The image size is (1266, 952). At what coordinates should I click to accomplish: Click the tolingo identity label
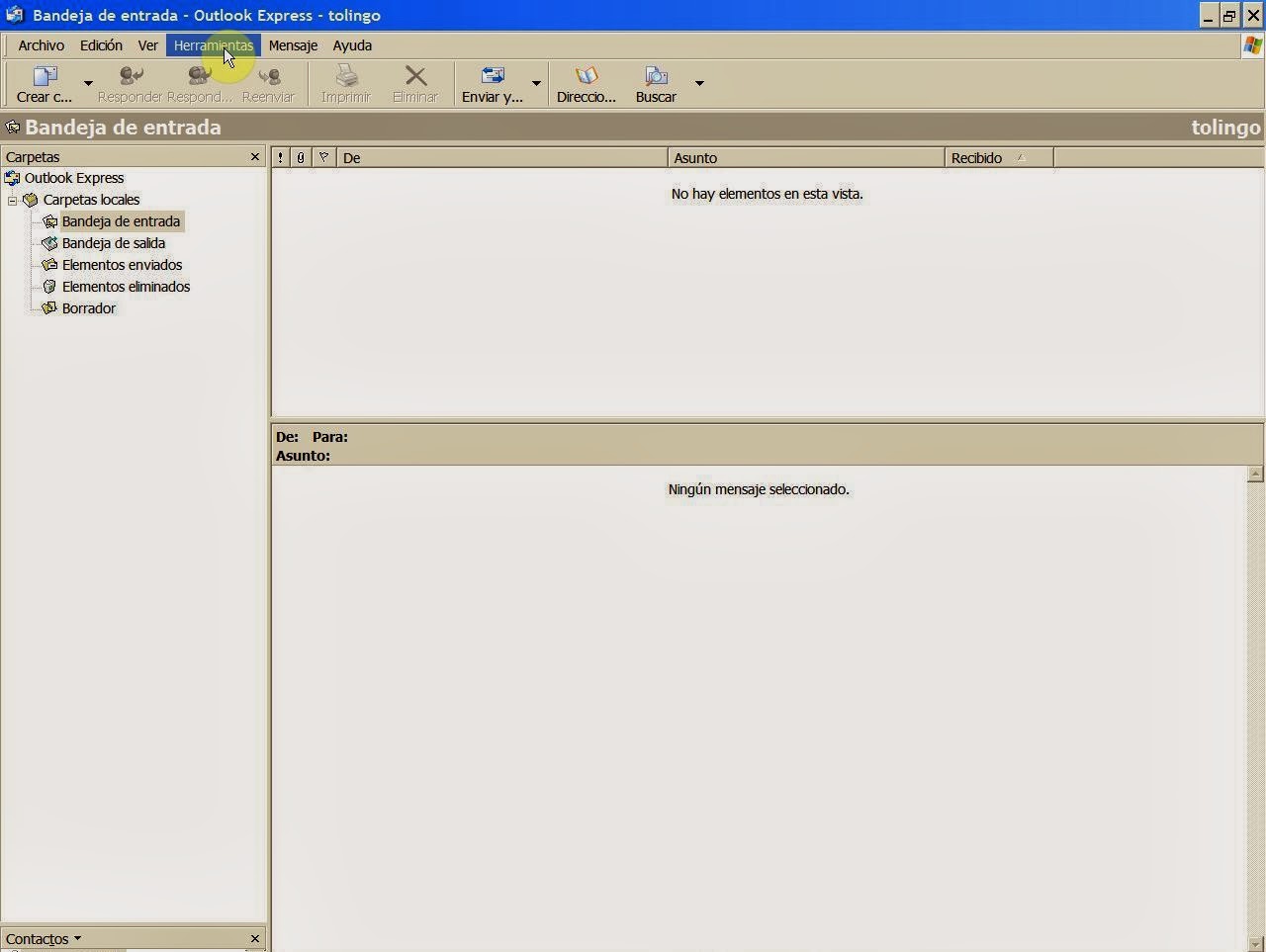[x=1225, y=128]
